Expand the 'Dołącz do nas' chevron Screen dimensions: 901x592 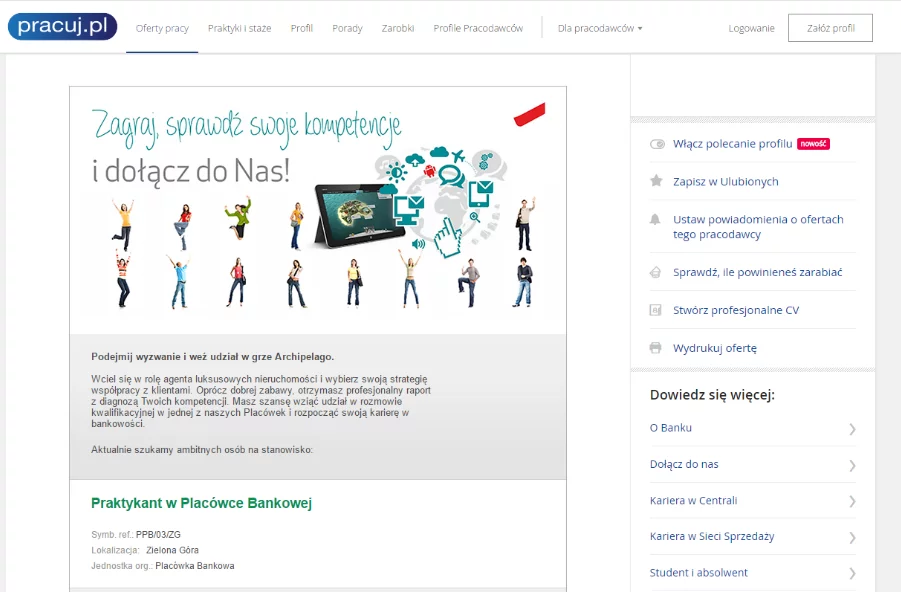[852, 465]
